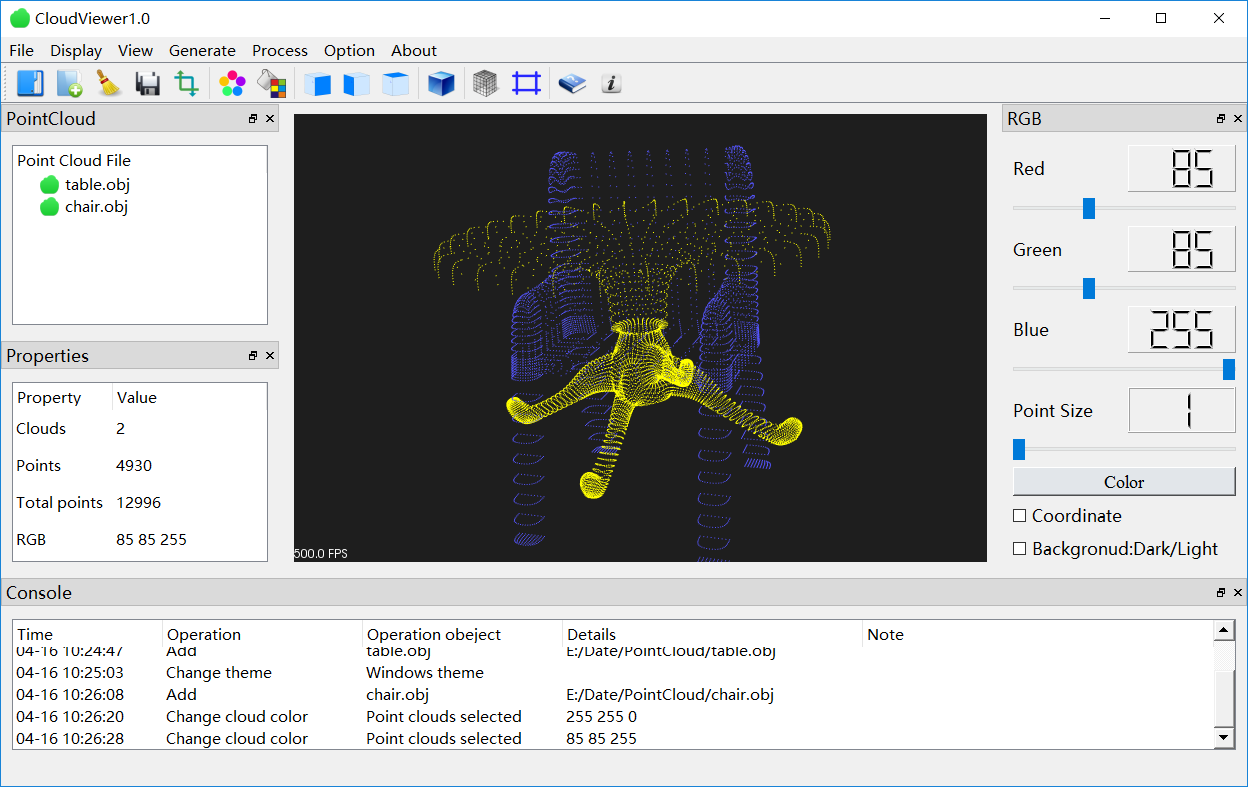Close the Properties panel
The image size is (1248, 787).
[x=270, y=356]
